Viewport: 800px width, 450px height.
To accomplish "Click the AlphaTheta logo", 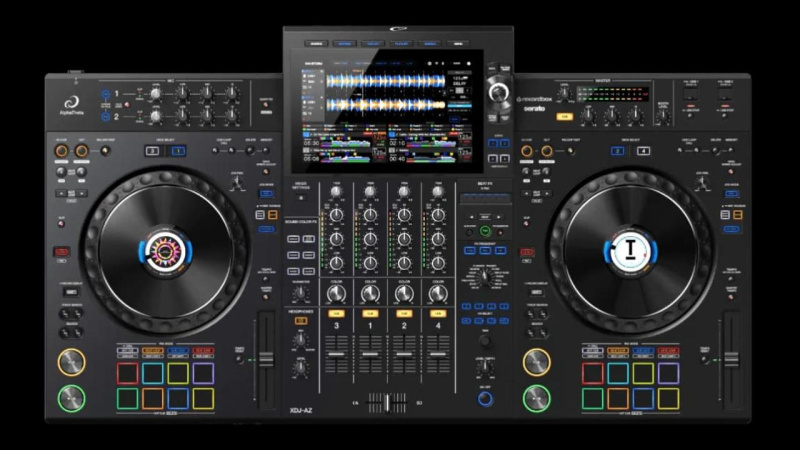I will tap(71, 106).
